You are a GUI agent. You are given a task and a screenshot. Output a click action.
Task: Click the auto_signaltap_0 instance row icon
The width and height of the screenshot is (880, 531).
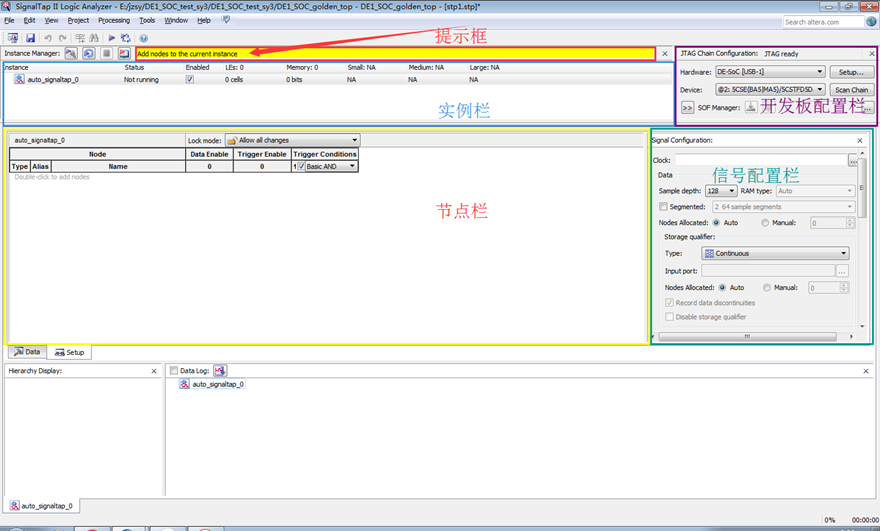[19, 79]
